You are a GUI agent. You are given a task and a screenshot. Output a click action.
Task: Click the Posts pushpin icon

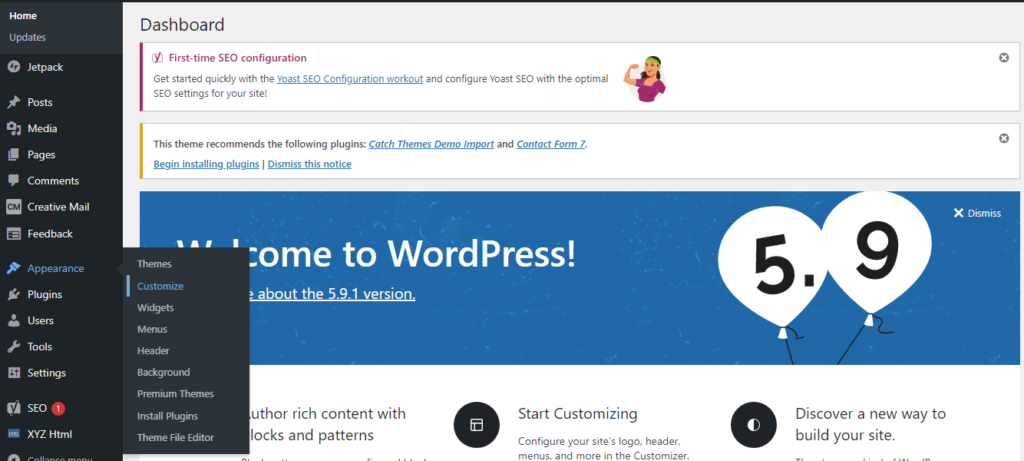pos(13,103)
